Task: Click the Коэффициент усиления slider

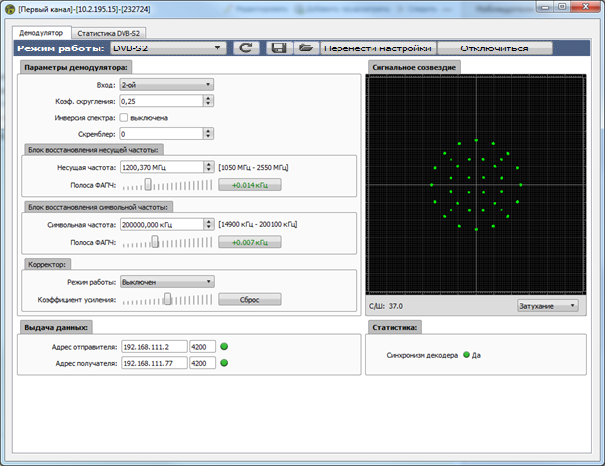Action: coord(166,299)
